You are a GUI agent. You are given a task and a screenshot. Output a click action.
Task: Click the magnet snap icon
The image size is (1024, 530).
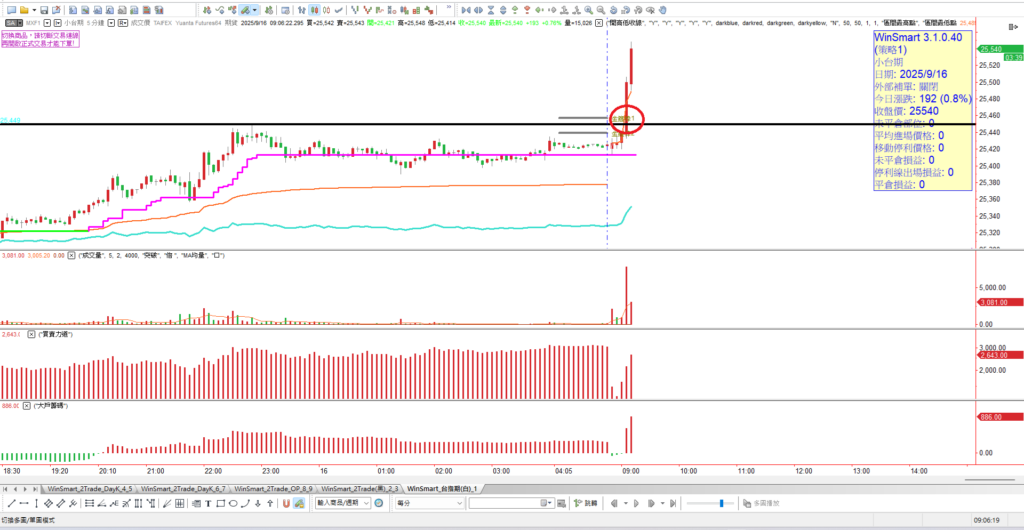[285, 502]
